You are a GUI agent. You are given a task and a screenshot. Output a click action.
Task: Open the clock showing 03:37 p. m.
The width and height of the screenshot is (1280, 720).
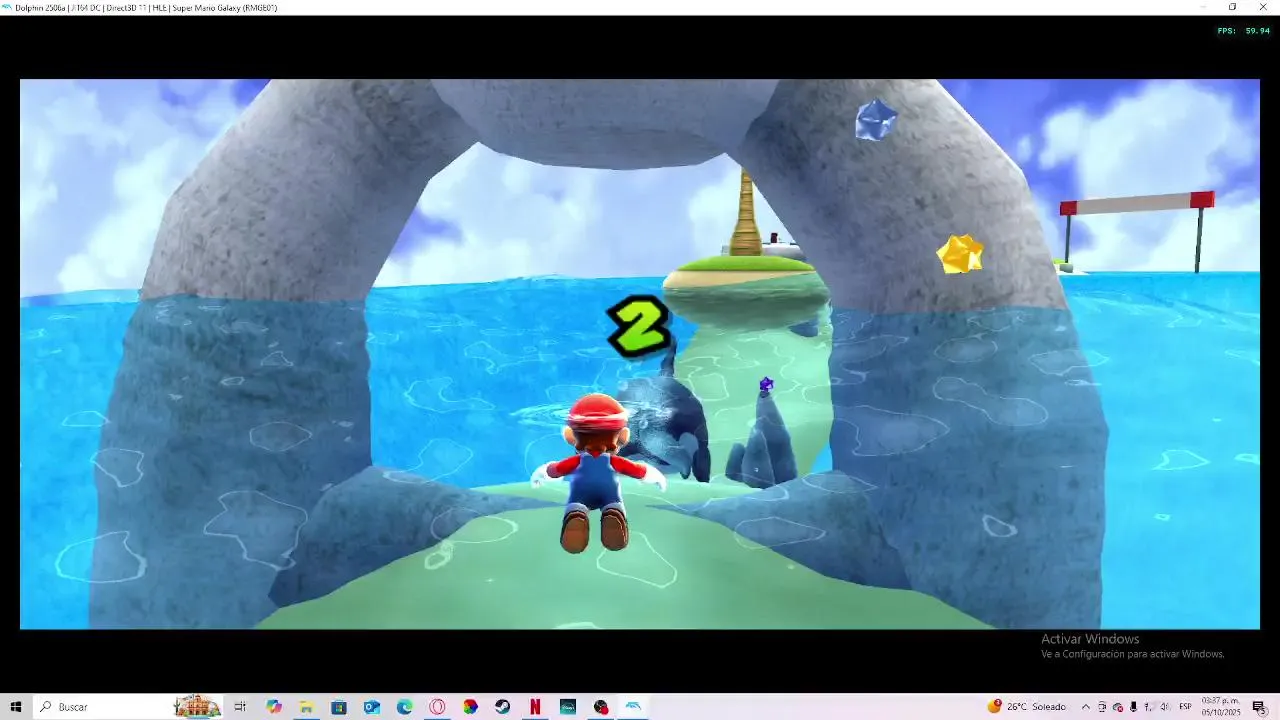(1221, 707)
